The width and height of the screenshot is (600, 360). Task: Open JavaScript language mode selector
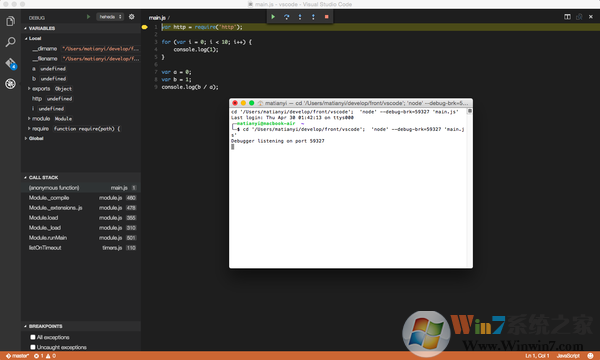click(x=568, y=356)
